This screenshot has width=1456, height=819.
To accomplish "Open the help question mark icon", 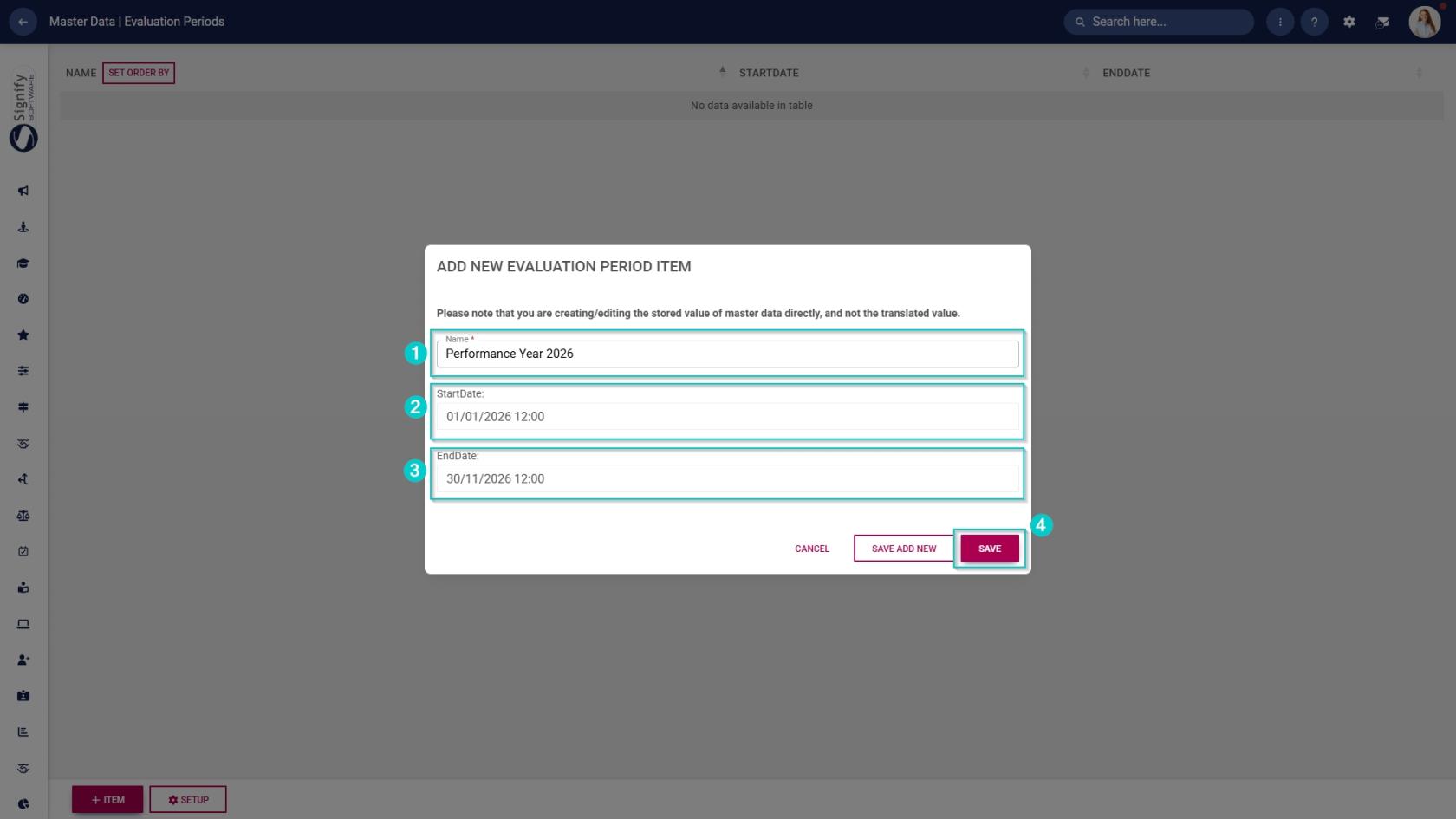I will click(x=1314, y=22).
